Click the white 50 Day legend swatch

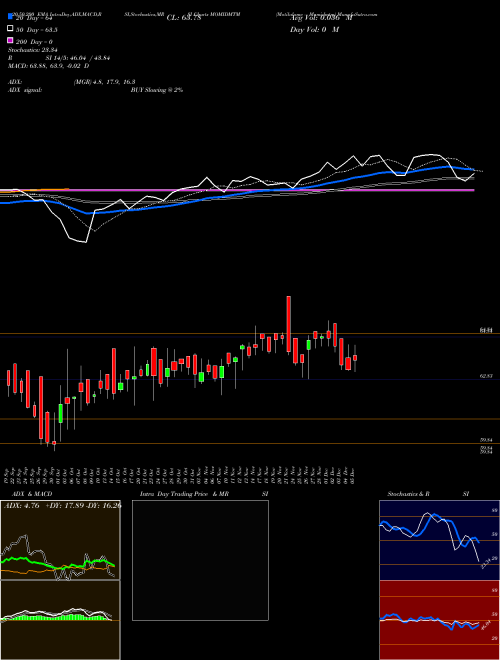click(10, 29)
